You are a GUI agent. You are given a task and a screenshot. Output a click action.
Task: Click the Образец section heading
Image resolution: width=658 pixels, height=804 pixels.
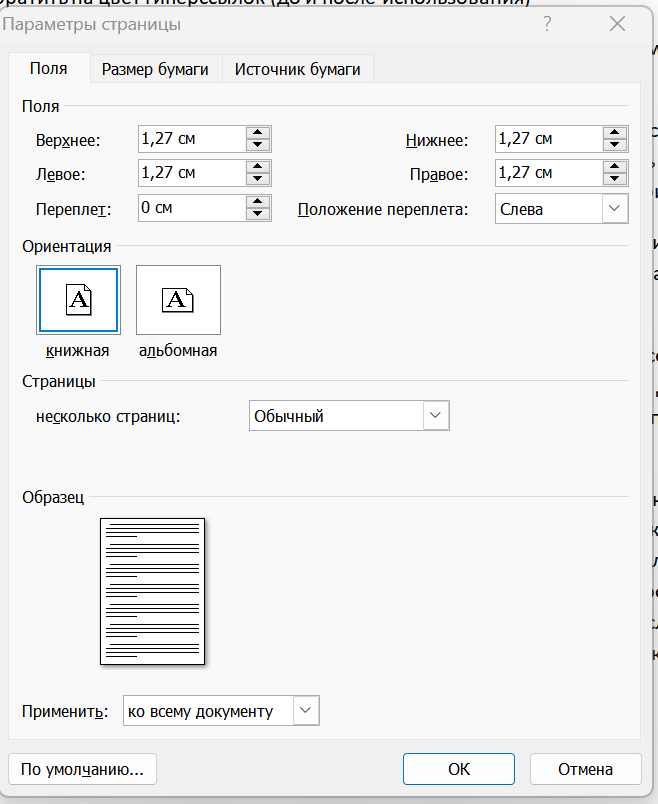click(x=53, y=497)
